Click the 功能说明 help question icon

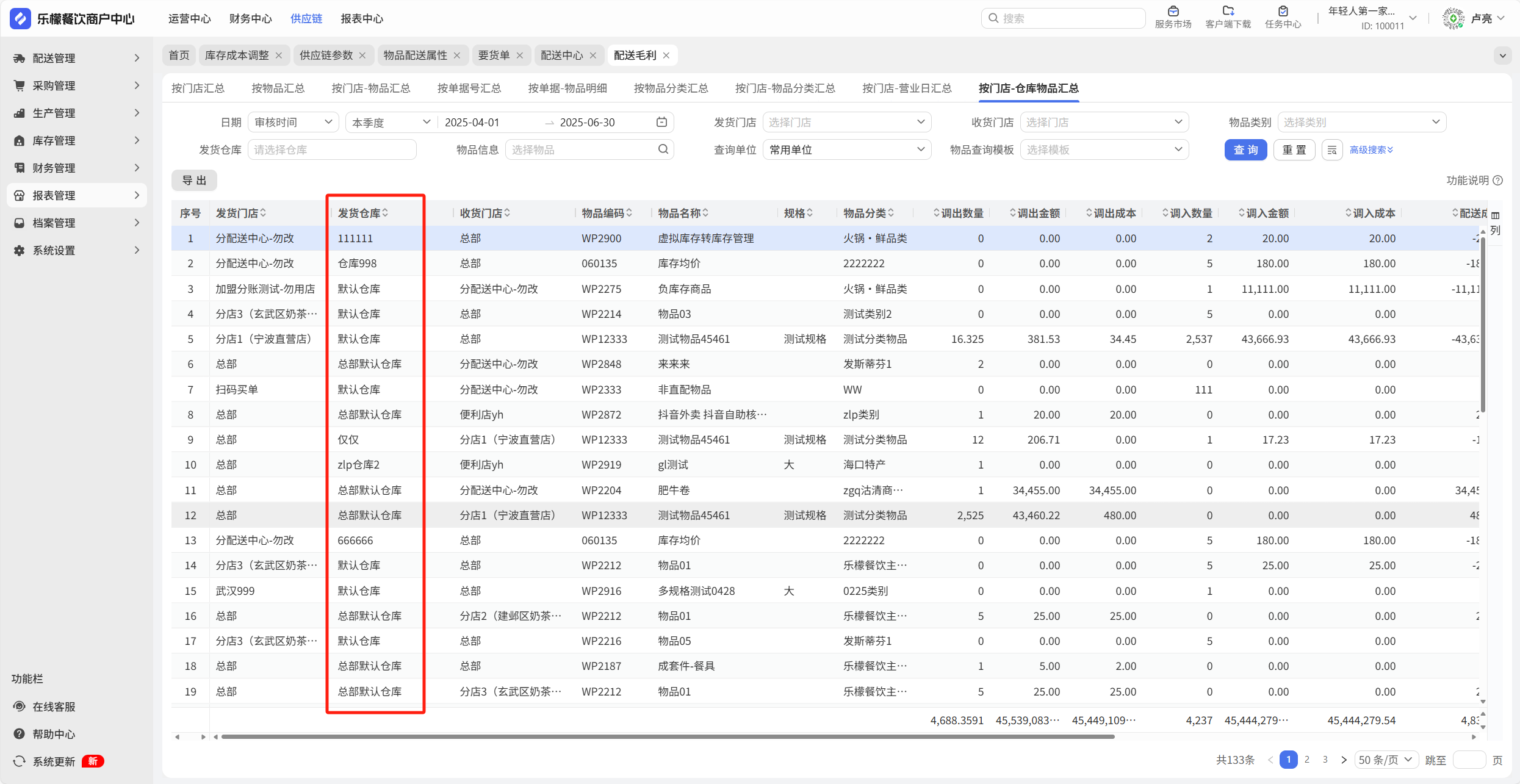click(1497, 181)
